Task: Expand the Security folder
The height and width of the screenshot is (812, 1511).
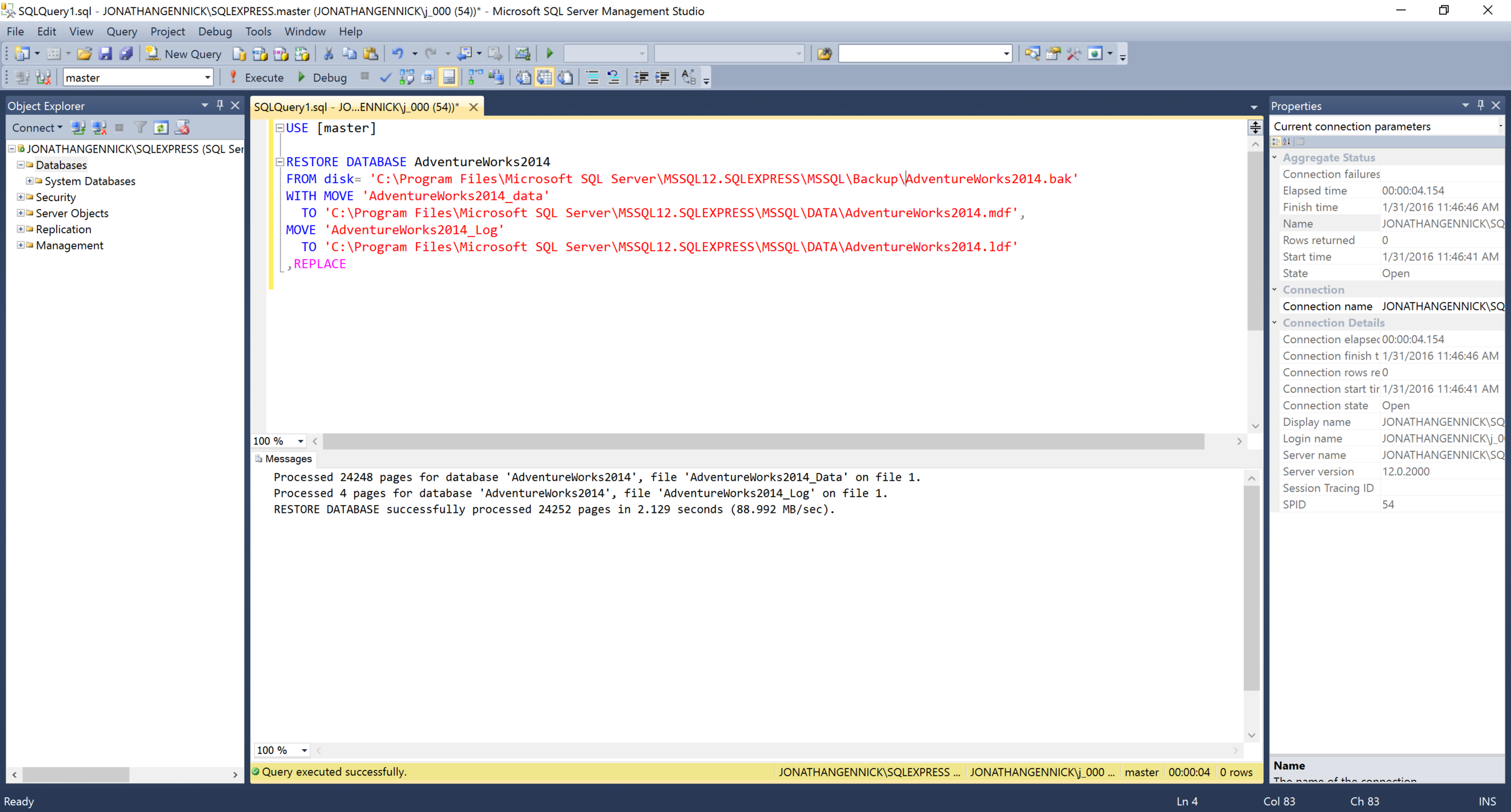Action: [x=21, y=196]
